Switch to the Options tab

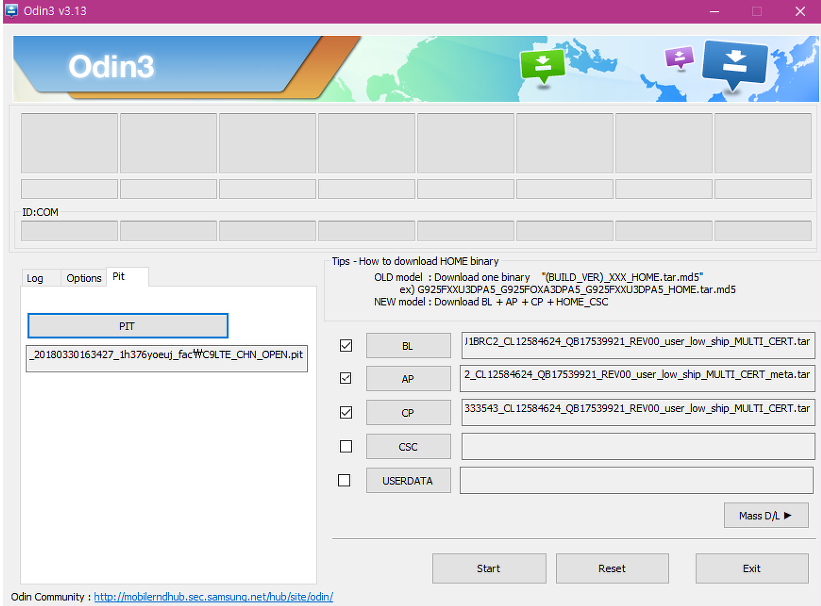point(84,278)
